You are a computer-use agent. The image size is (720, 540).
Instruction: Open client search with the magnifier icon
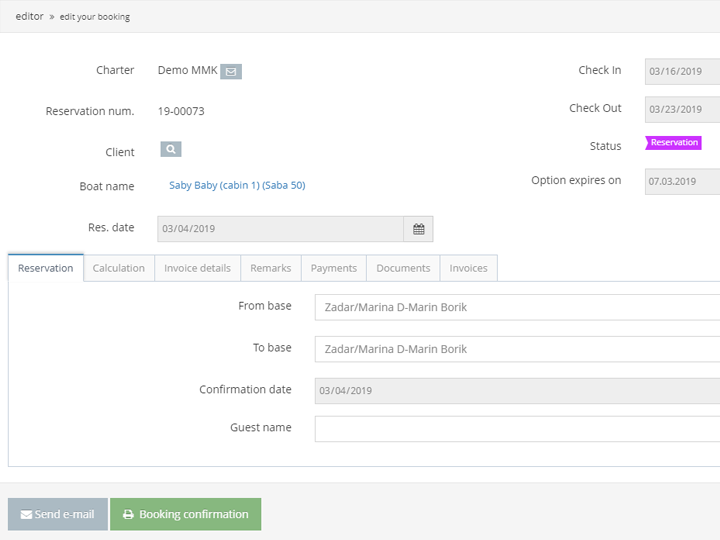(171, 150)
